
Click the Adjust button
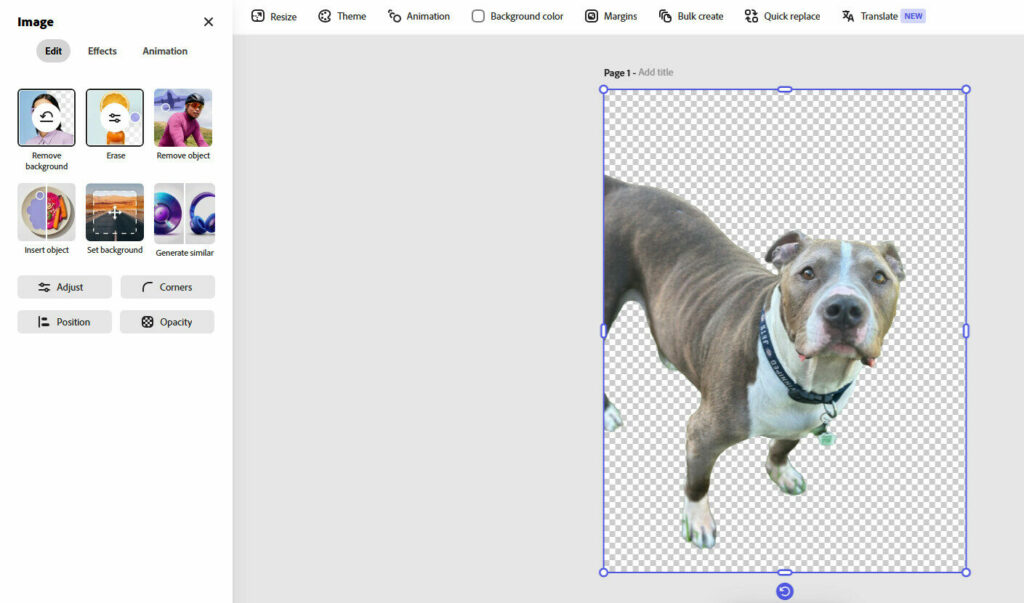pyautogui.click(x=64, y=287)
